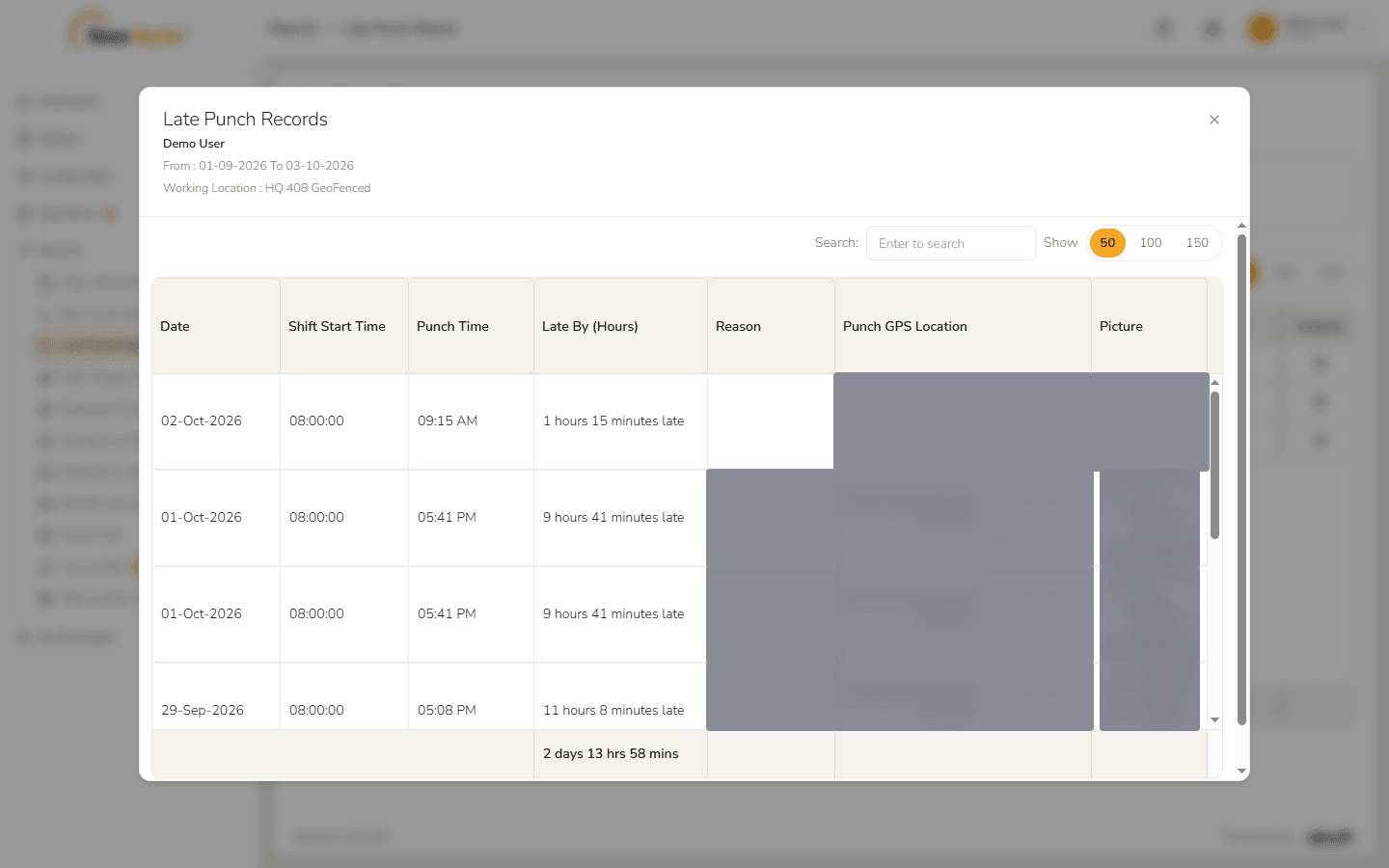
Task: Click the user avatar in background header
Action: 1262,29
